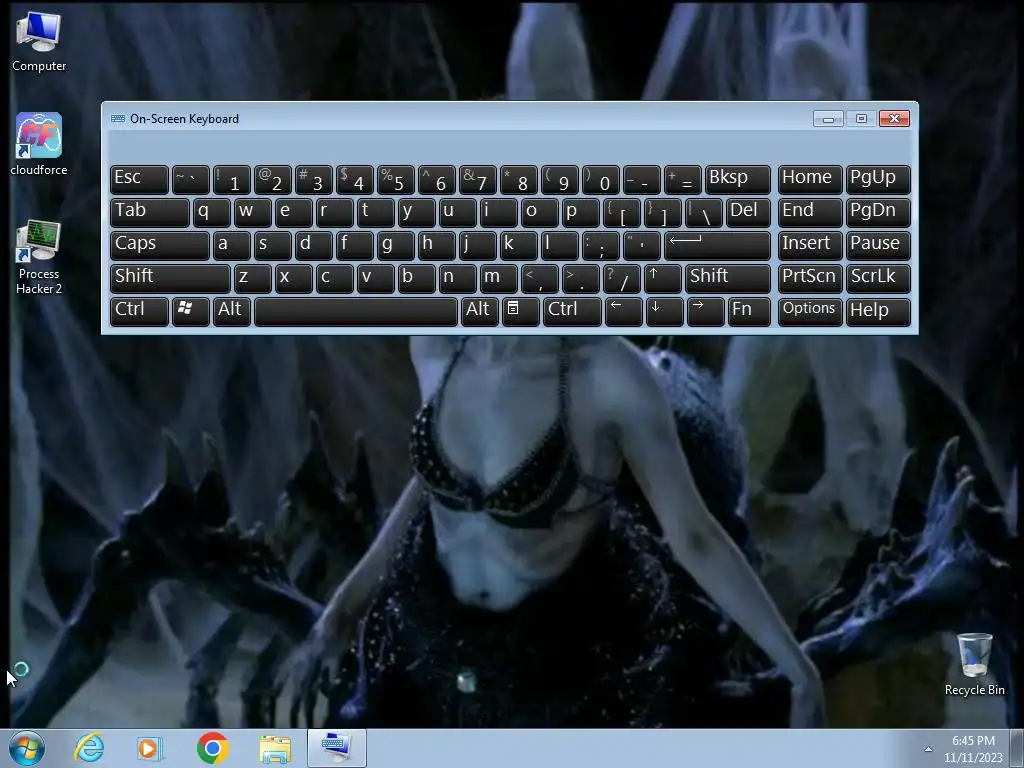Screen dimensions: 1024x768
Task: Toggle the ScrLk key
Action: [x=878, y=278]
